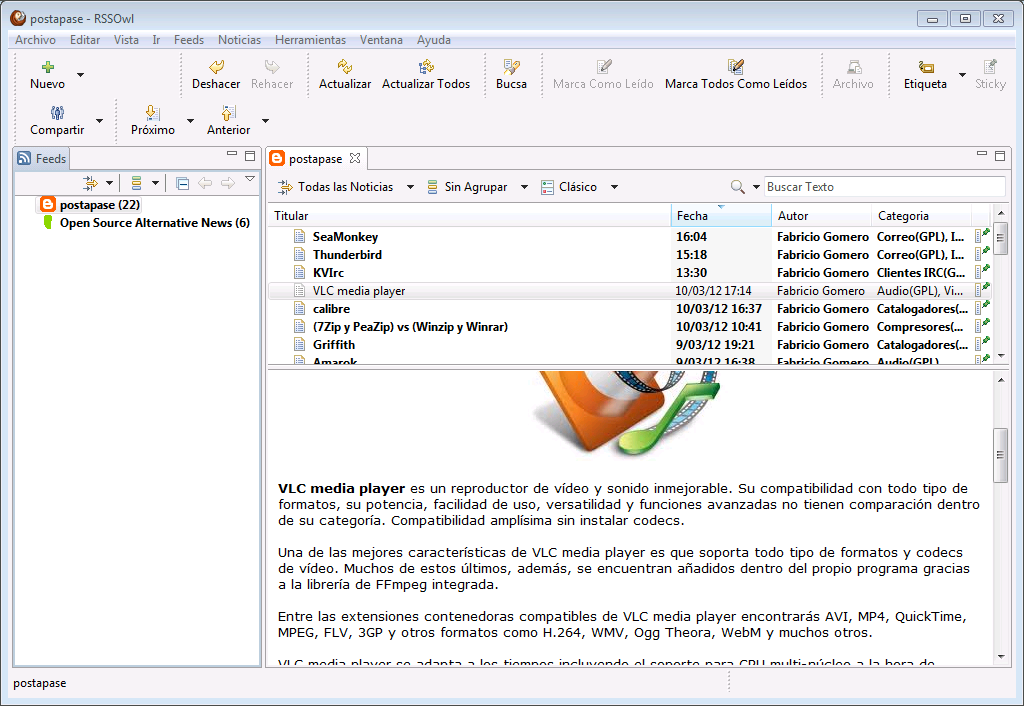Sort by Autor column header
Image resolution: width=1024 pixels, height=706 pixels.
(x=822, y=216)
